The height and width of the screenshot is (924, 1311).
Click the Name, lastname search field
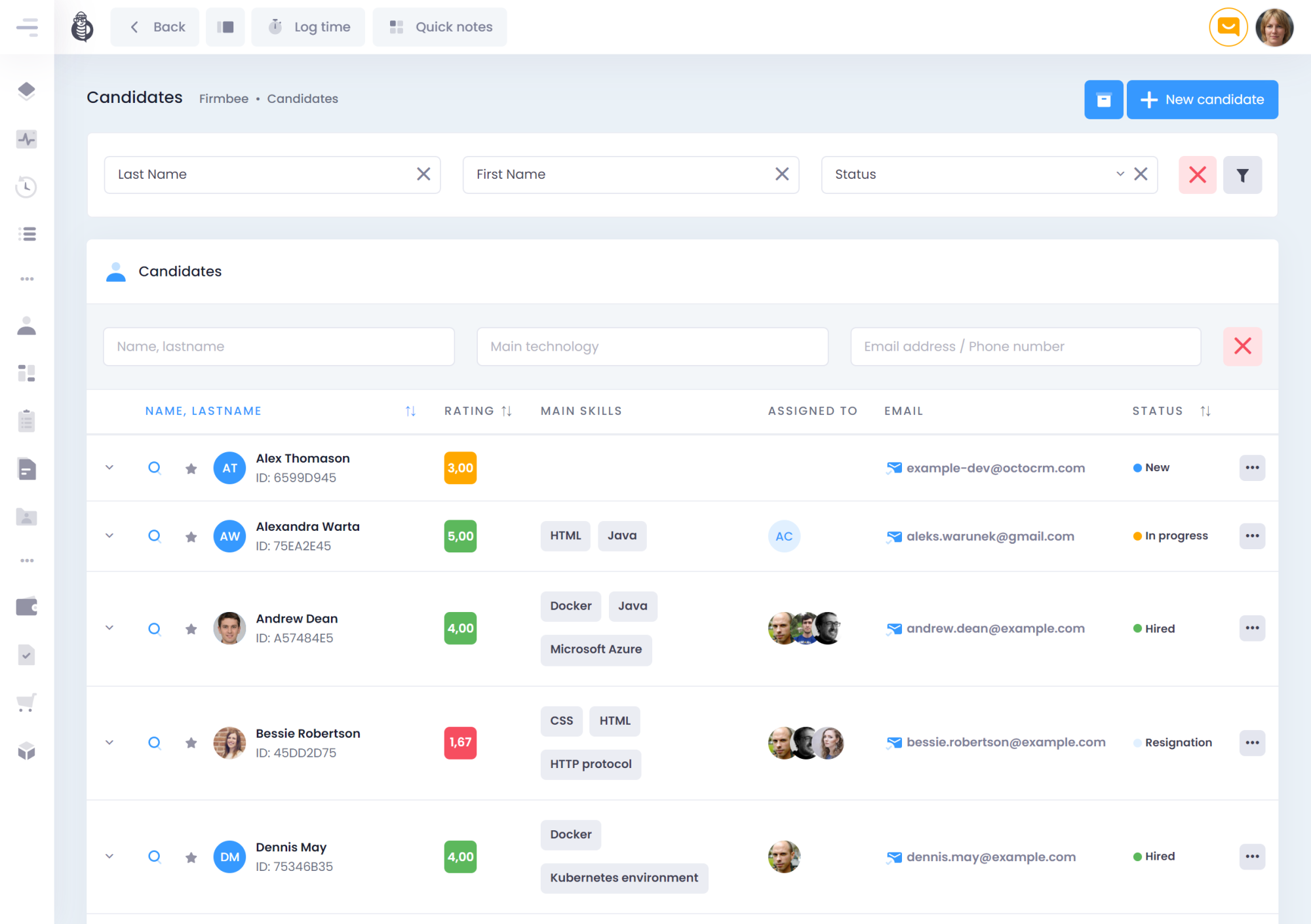point(279,347)
